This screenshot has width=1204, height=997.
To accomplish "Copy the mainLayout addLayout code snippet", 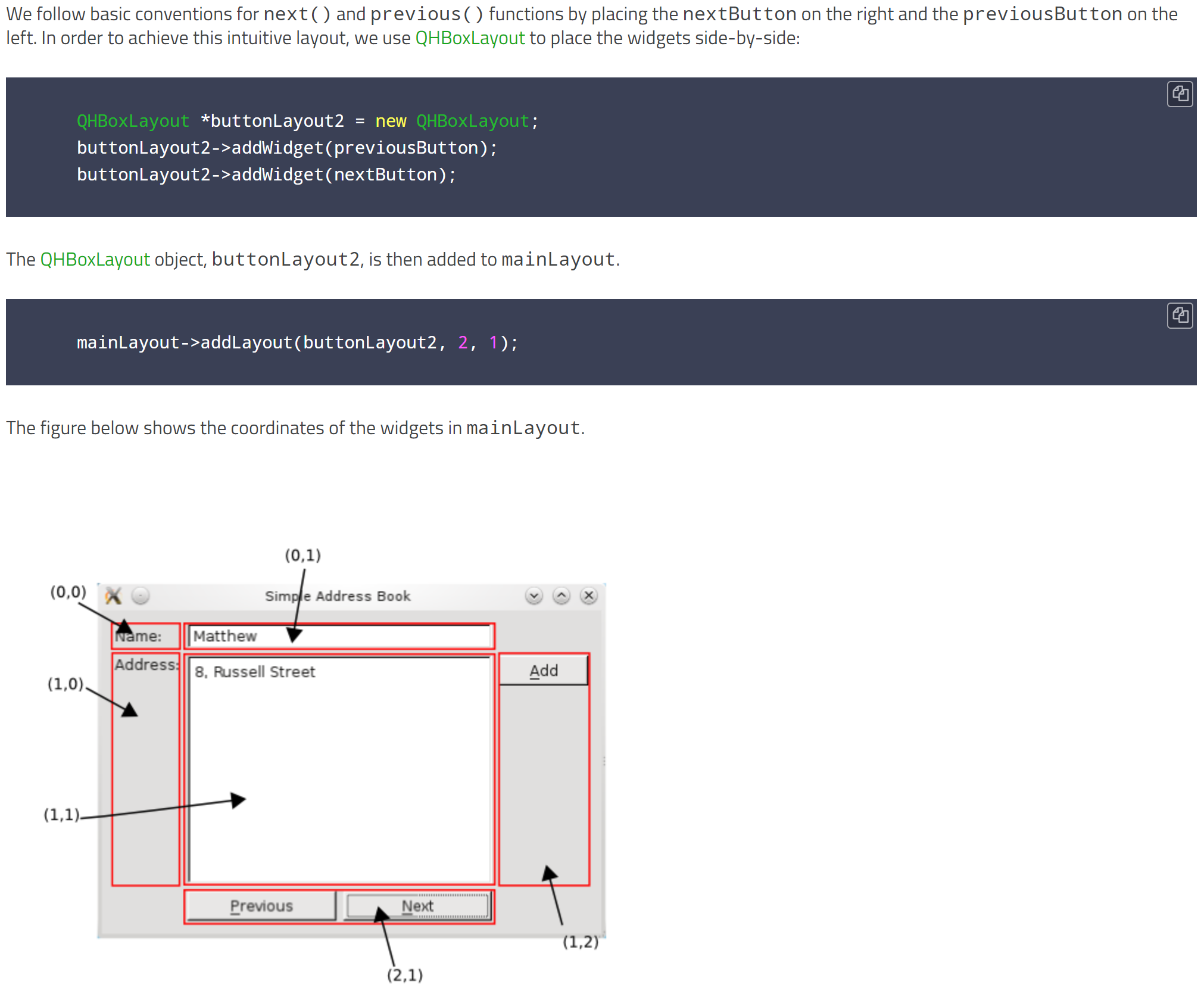I will click(x=1180, y=316).
